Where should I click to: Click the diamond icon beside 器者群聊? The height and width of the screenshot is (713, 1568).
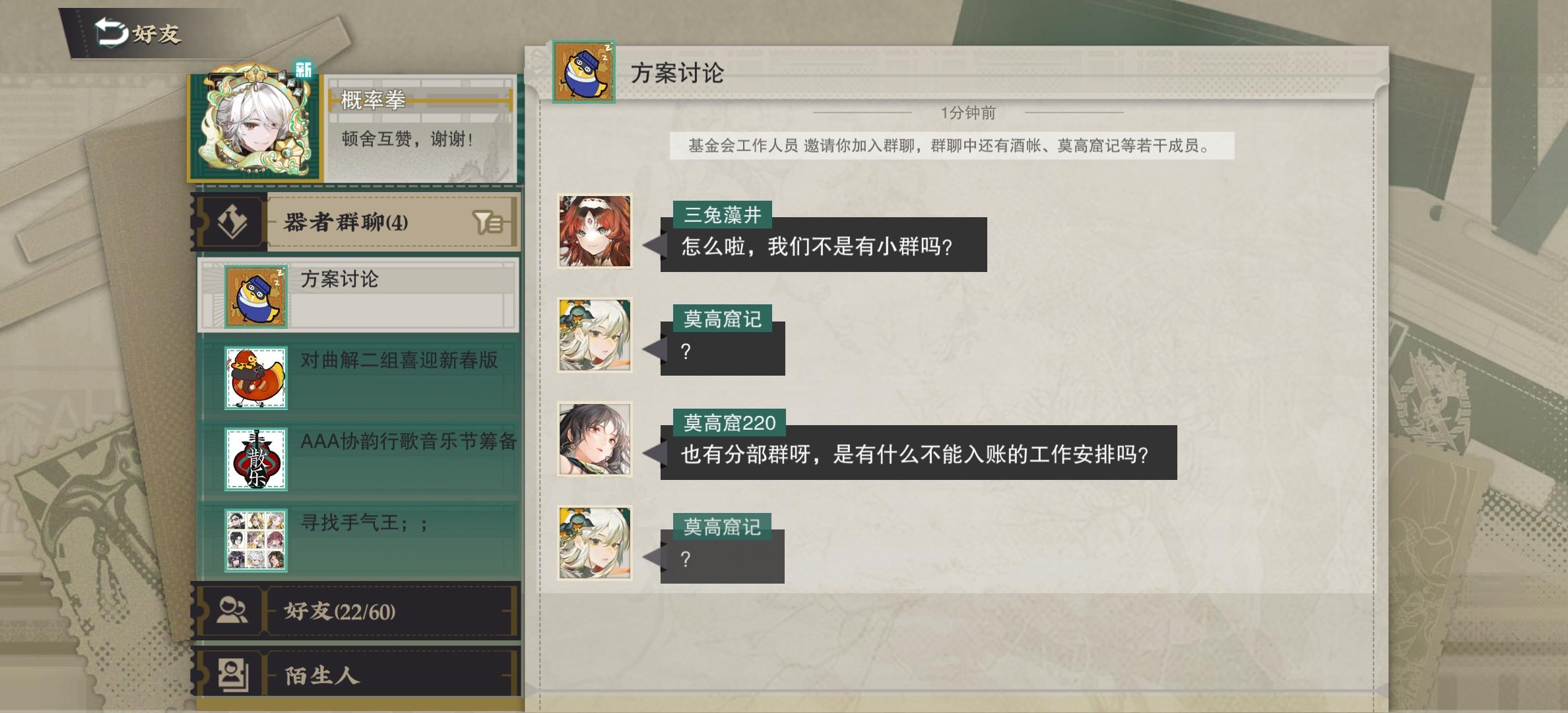tap(232, 222)
